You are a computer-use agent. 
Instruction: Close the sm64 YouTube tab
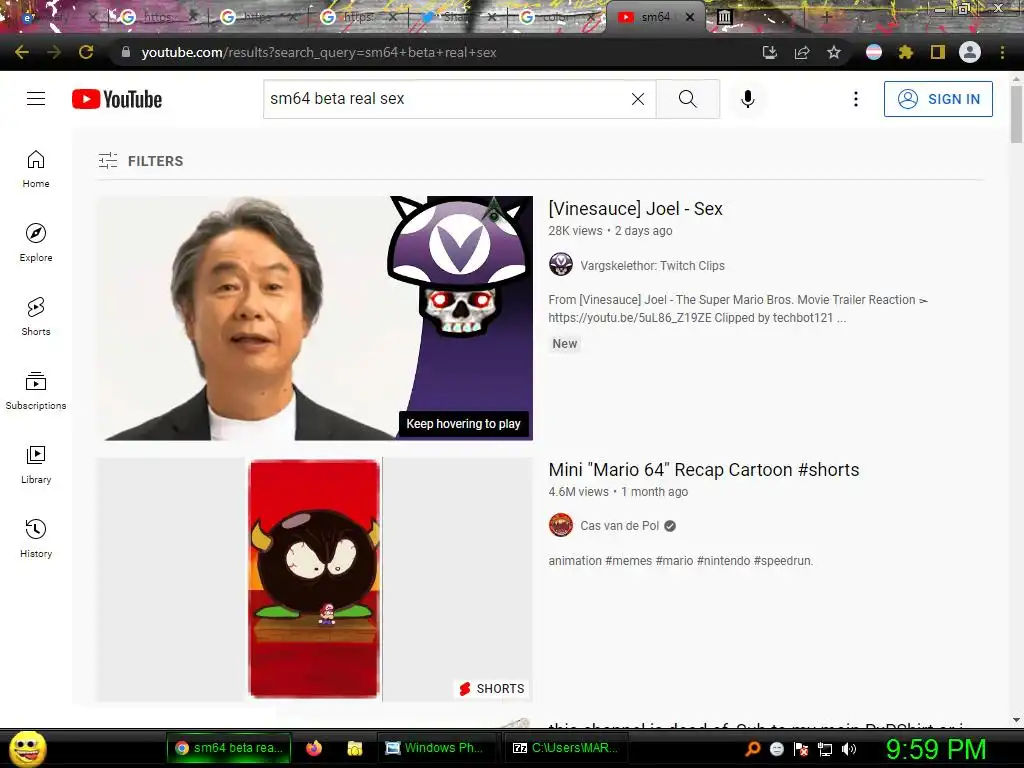click(690, 17)
